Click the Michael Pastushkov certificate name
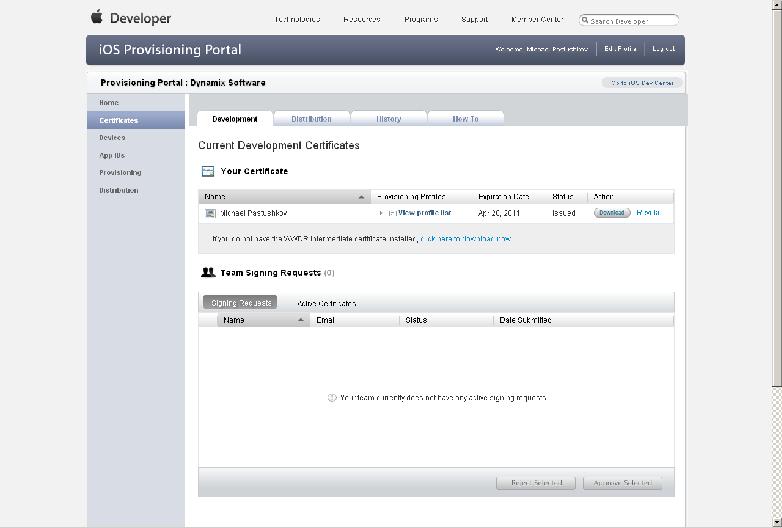 point(254,213)
